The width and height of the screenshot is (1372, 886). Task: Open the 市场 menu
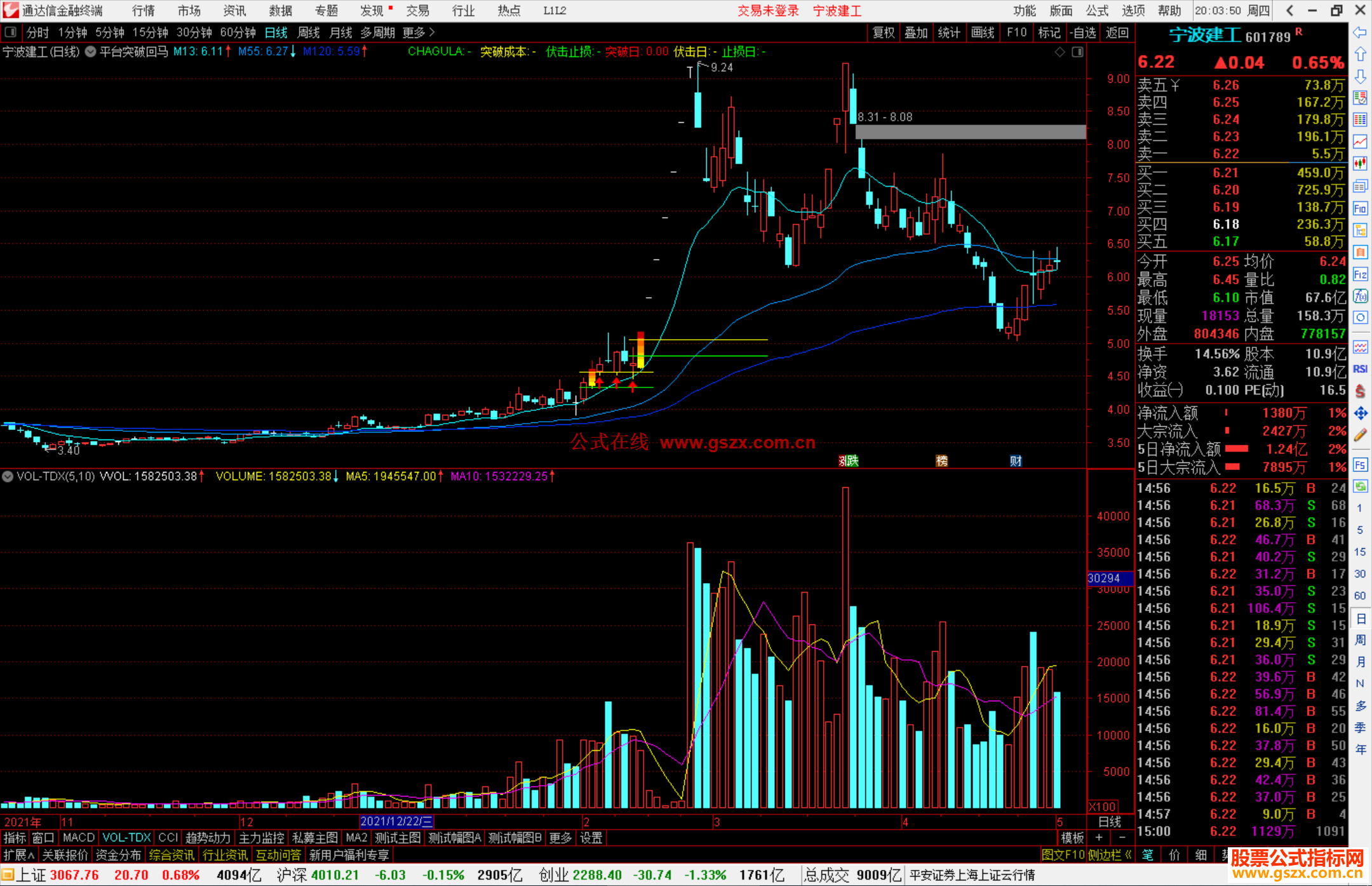(189, 10)
